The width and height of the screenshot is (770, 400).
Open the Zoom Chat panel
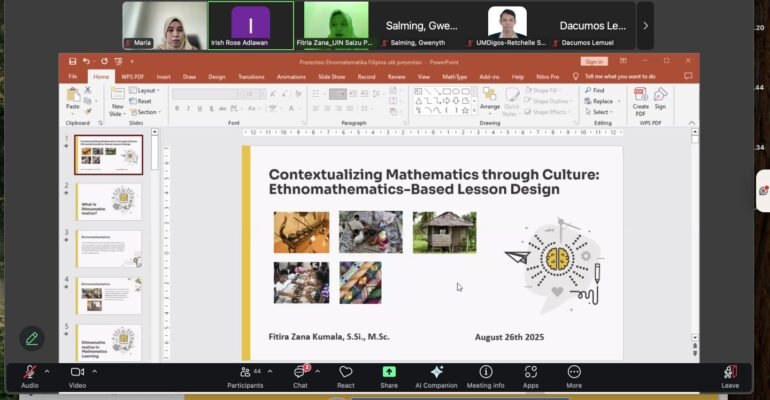(x=300, y=373)
